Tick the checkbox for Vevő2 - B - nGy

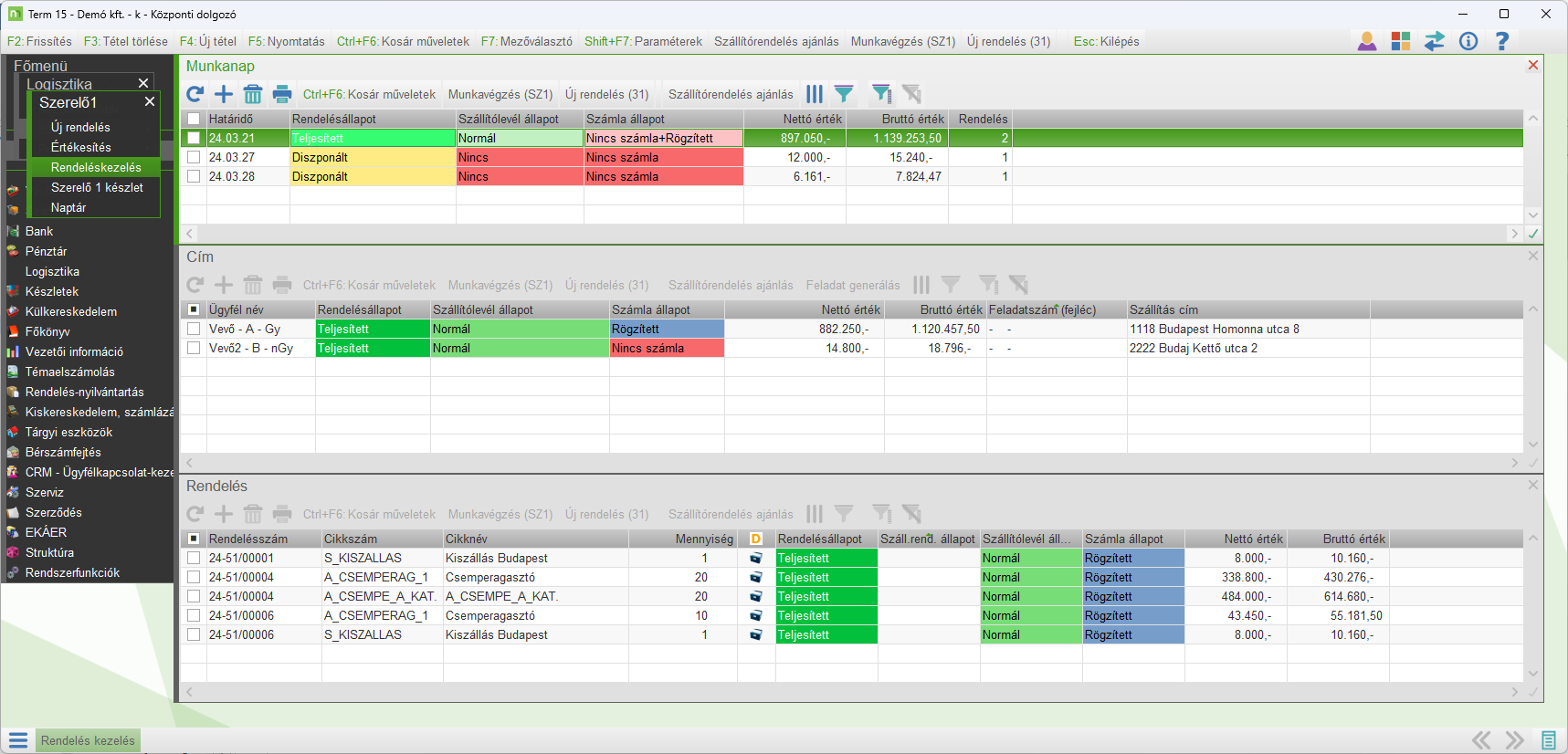194,348
